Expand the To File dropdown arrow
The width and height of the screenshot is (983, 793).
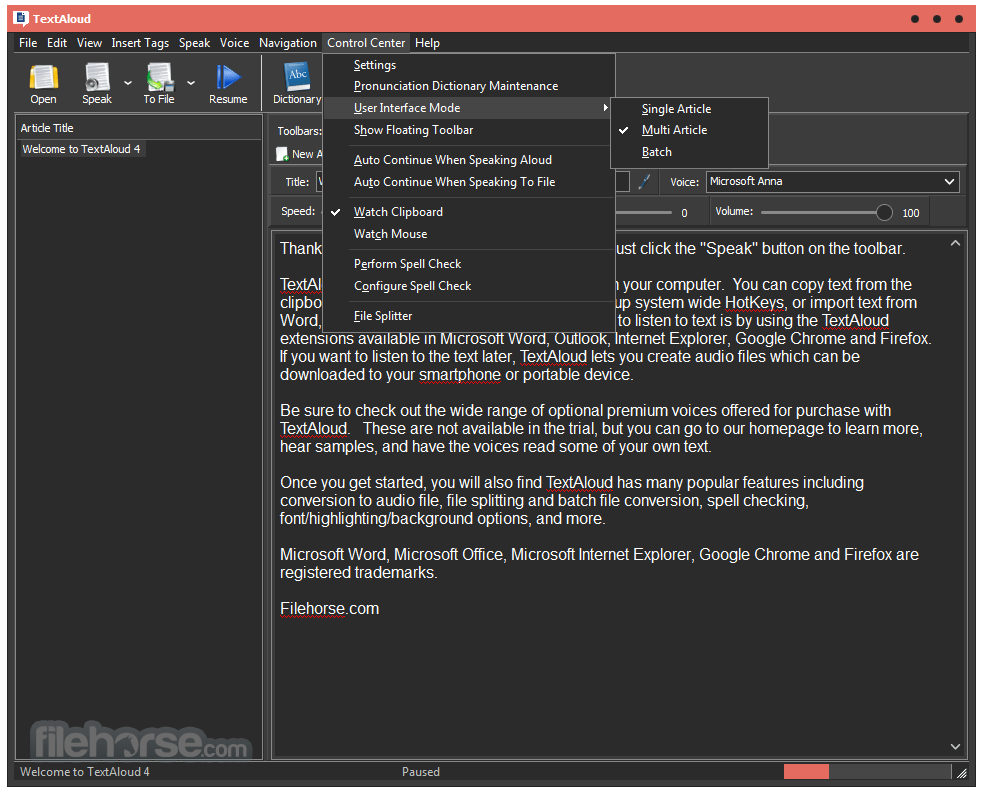coord(191,83)
